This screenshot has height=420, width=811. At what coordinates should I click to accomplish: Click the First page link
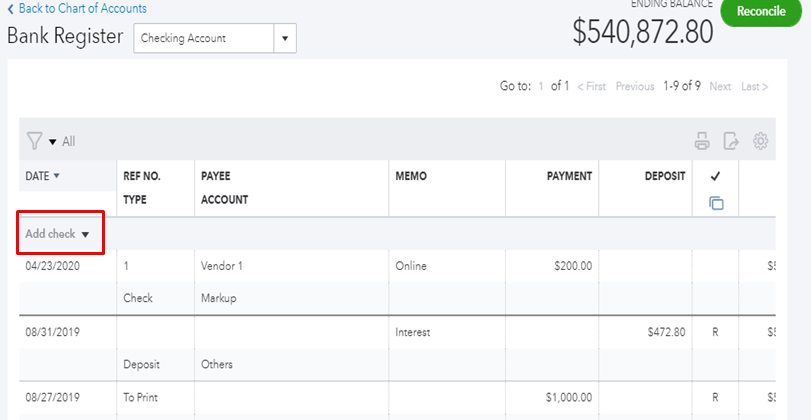(591, 86)
